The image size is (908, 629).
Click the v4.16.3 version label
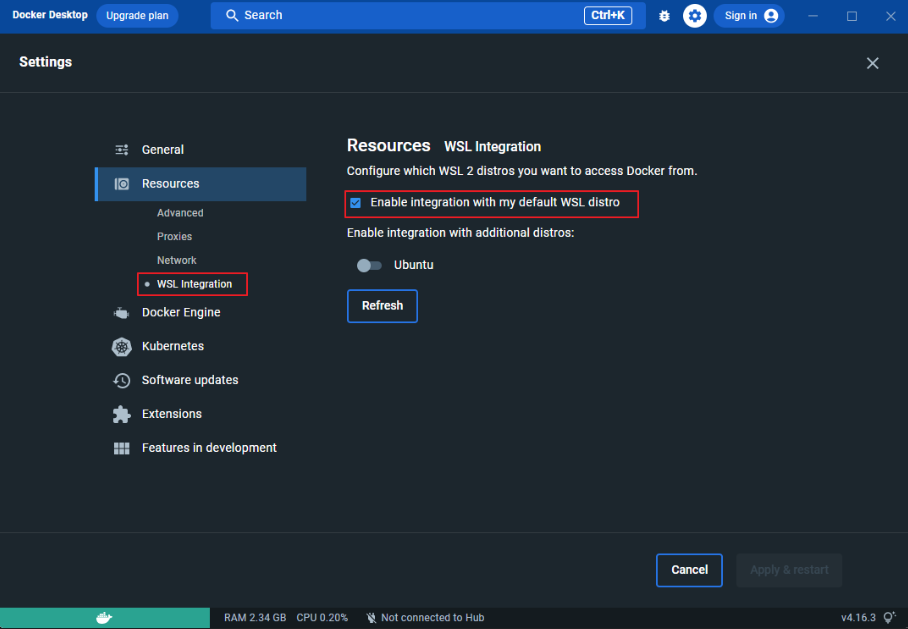coord(858,618)
